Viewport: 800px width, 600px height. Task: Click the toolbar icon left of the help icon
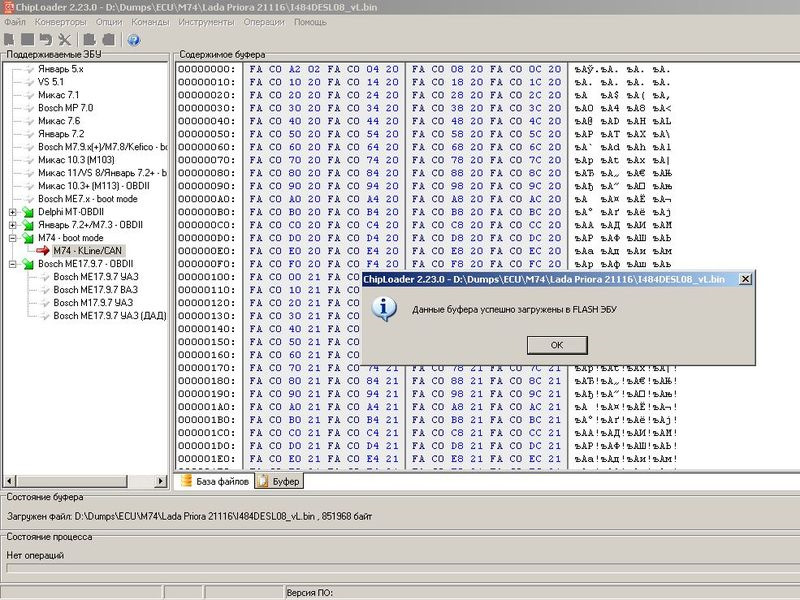point(108,39)
